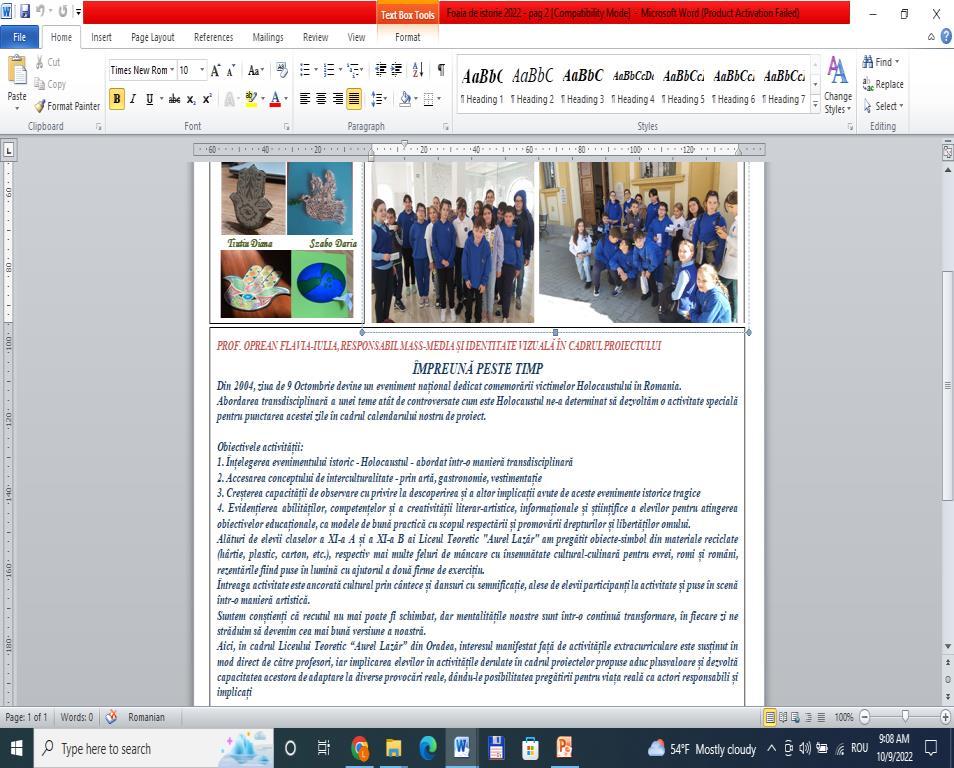
Task: Adjust the zoom slider handle
Action: (905, 717)
